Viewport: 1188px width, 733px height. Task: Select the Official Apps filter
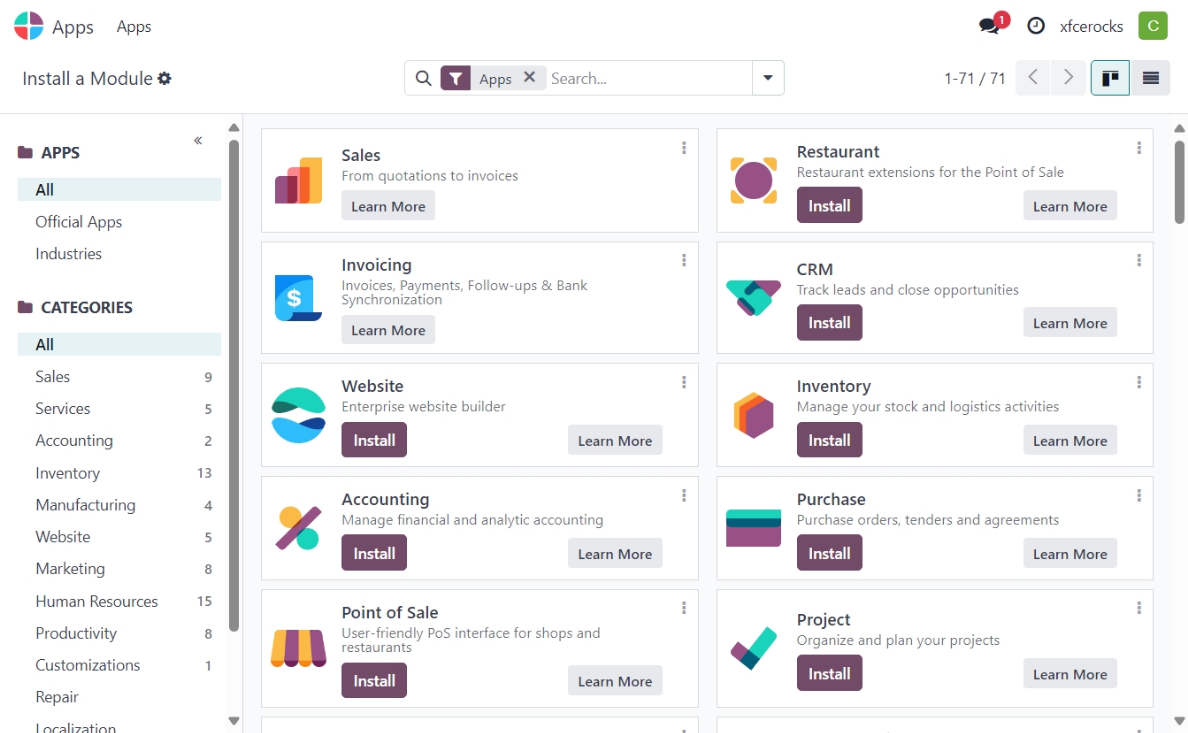pyautogui.click(x=78, y=222)
